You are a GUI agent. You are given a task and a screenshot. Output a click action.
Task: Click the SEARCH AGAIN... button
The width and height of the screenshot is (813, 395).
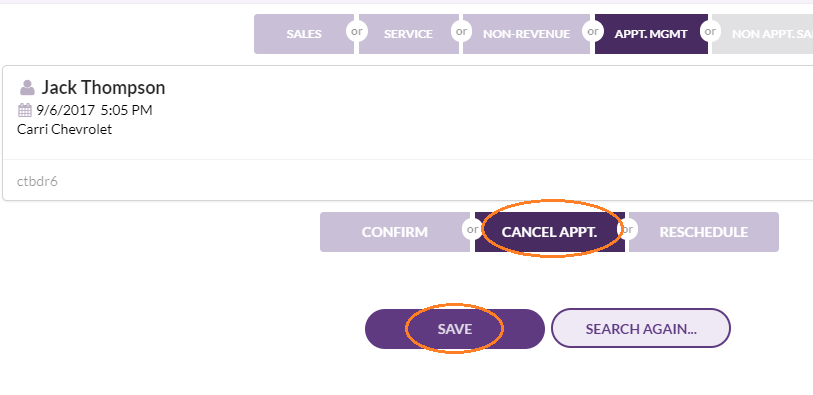coord(641,329)
